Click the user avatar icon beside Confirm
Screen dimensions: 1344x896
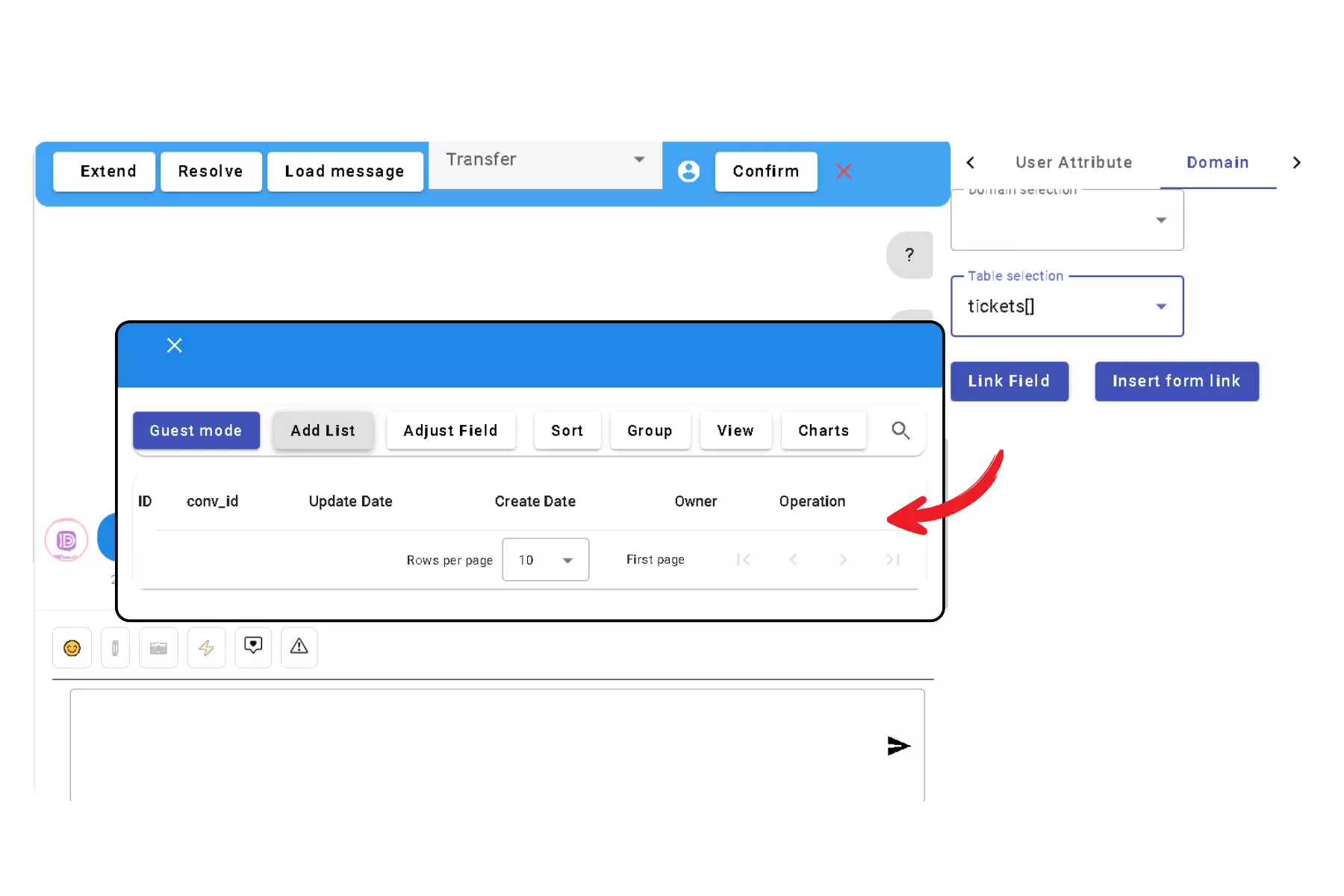pyautogui.click(x=688, y=171)
